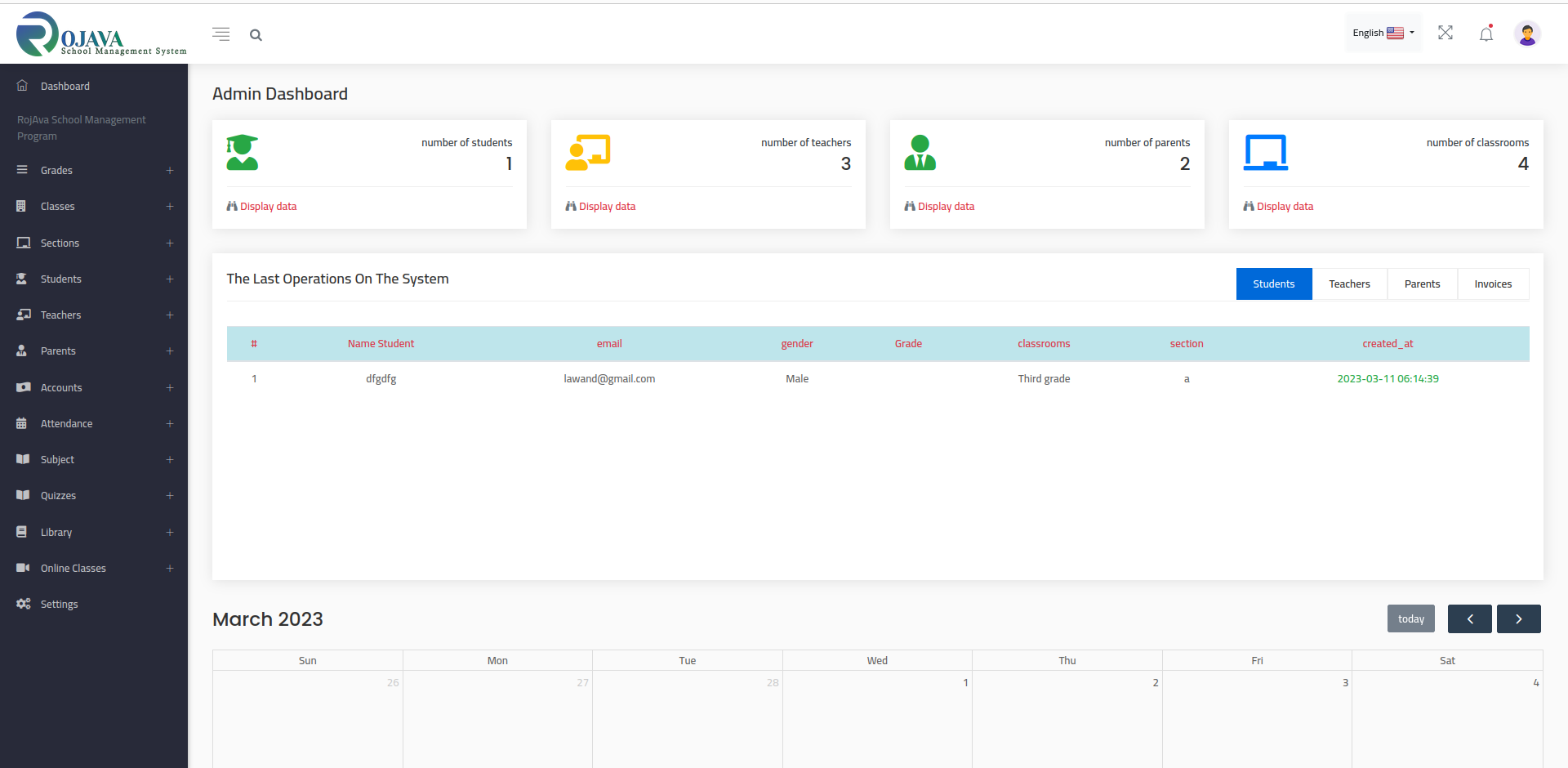Open the user avatar profile menu
Screen dimensions: 1568x768
tap(1526, 33)
